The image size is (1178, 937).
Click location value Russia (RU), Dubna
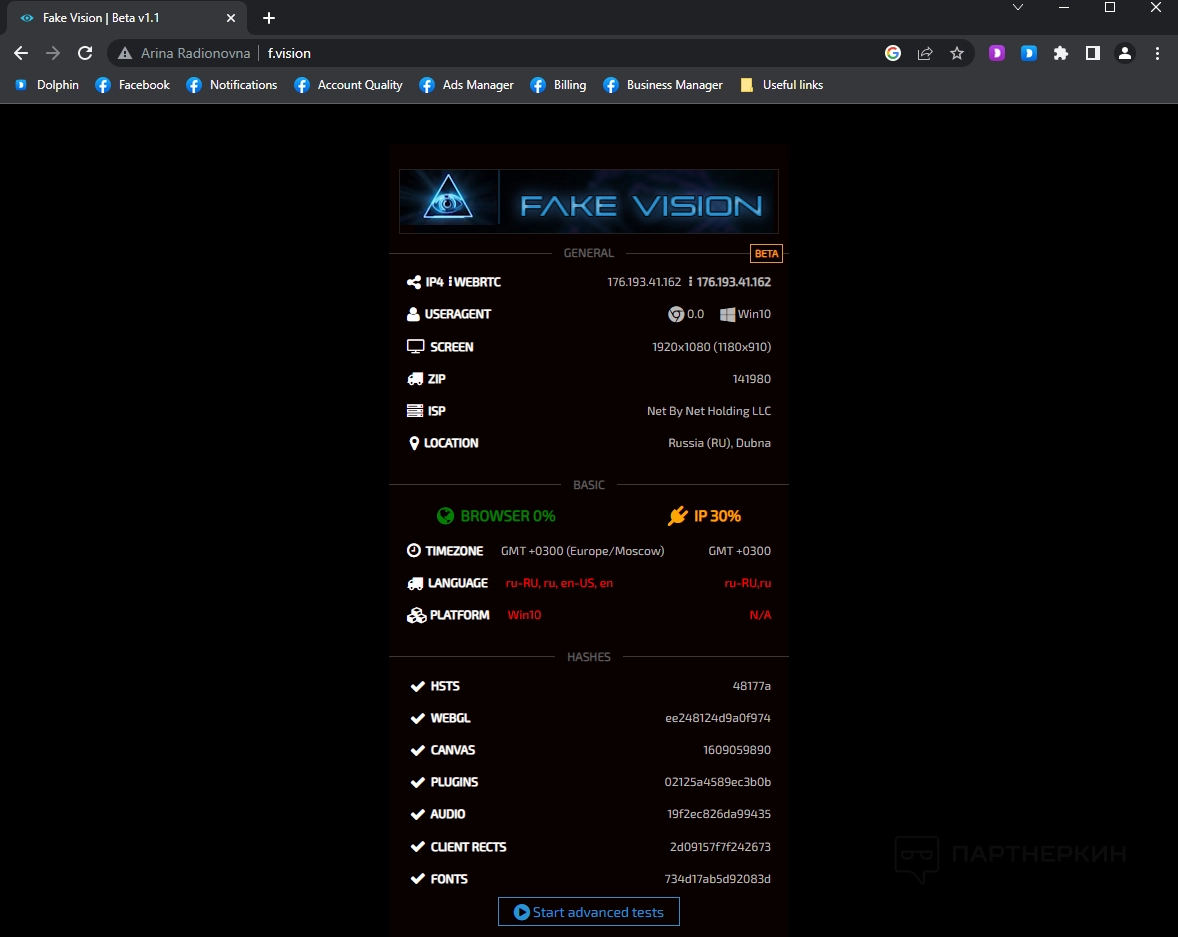[x=719, y=443]
